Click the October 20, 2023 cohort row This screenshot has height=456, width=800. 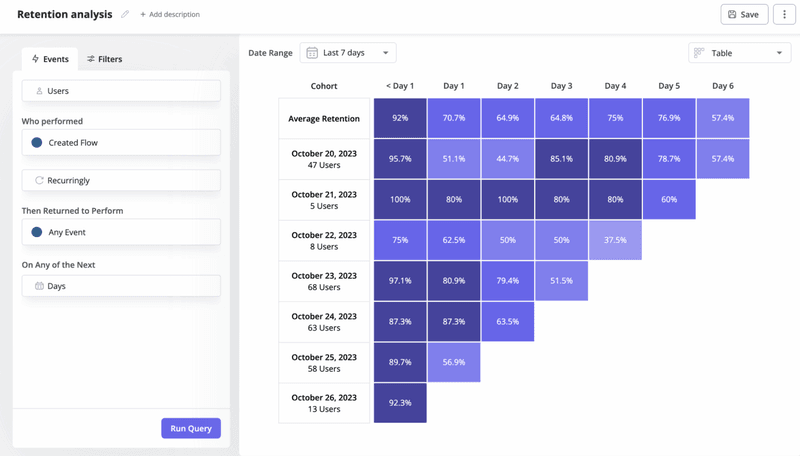323,158
